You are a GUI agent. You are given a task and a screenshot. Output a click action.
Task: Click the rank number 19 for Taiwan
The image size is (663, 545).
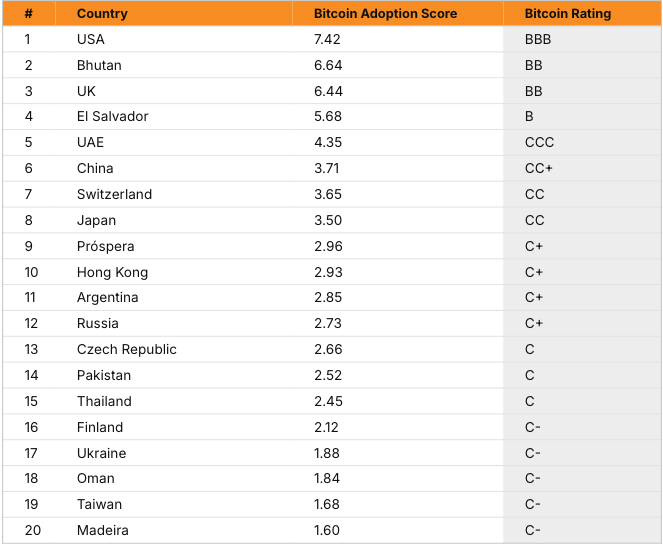coord(31,504)
